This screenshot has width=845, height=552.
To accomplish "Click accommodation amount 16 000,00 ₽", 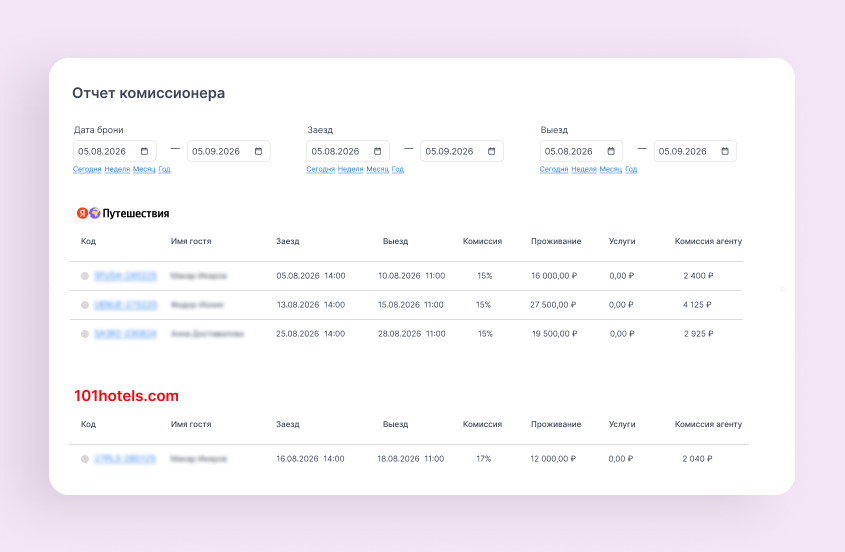I will (554, 276).
